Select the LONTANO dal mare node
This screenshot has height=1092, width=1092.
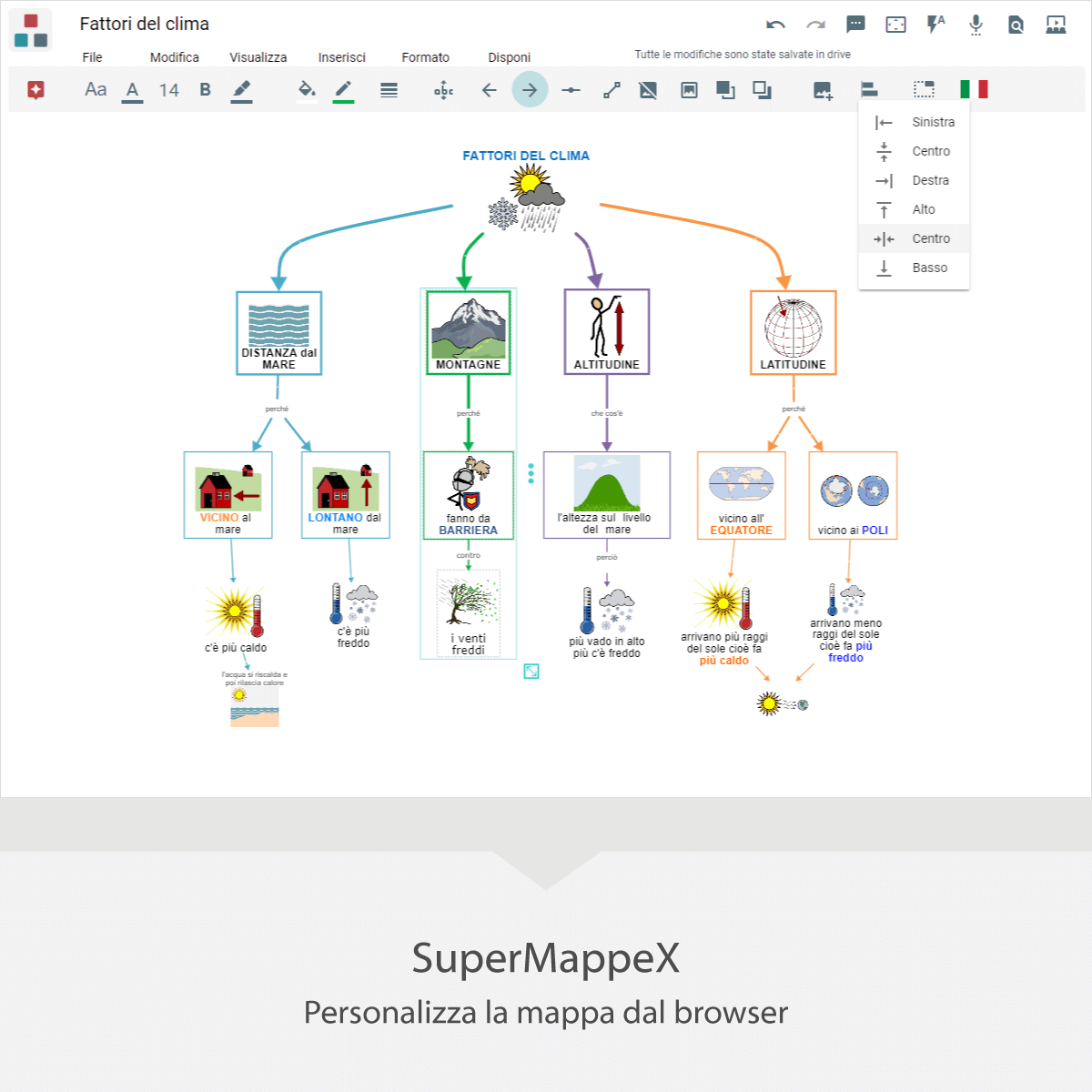(x=346, y=495)
